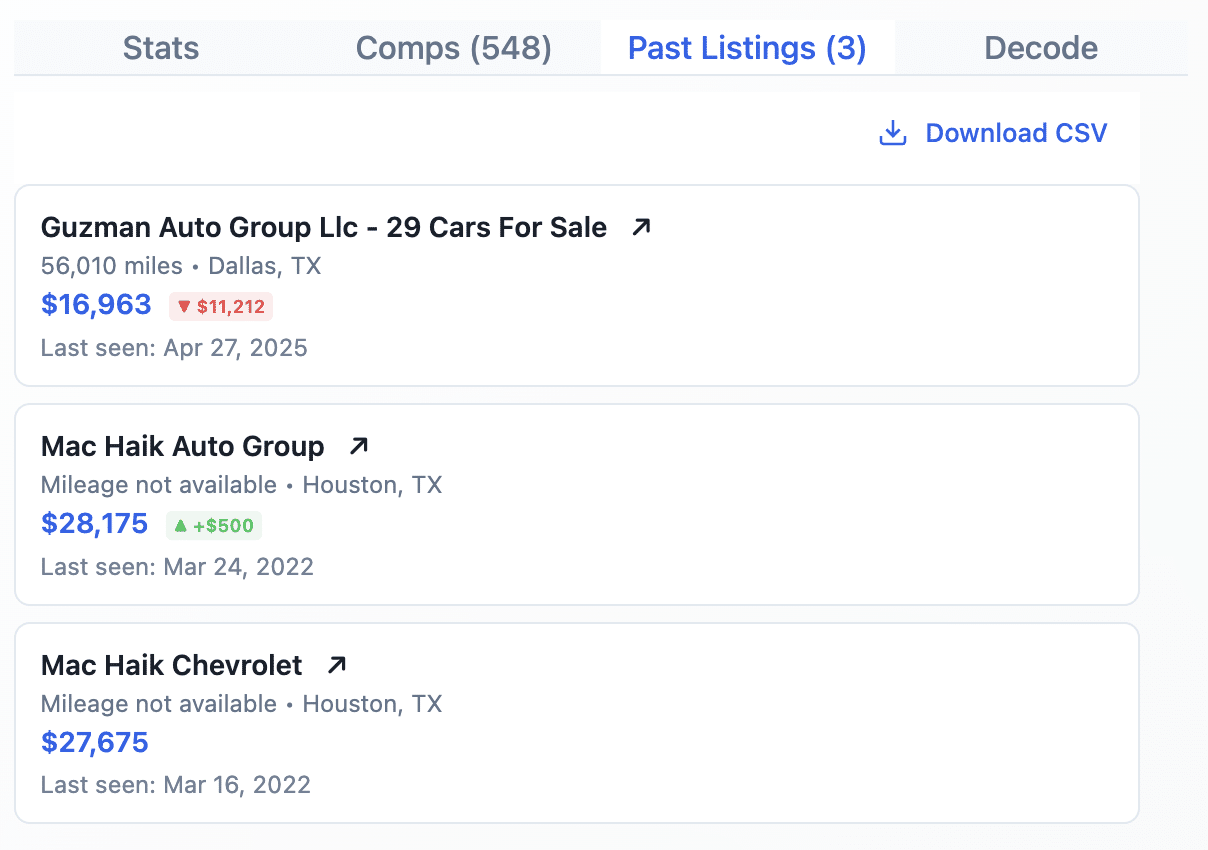
Task: Open external link arrow for Guzman Auto Group
Action: [x=642, y=227]
